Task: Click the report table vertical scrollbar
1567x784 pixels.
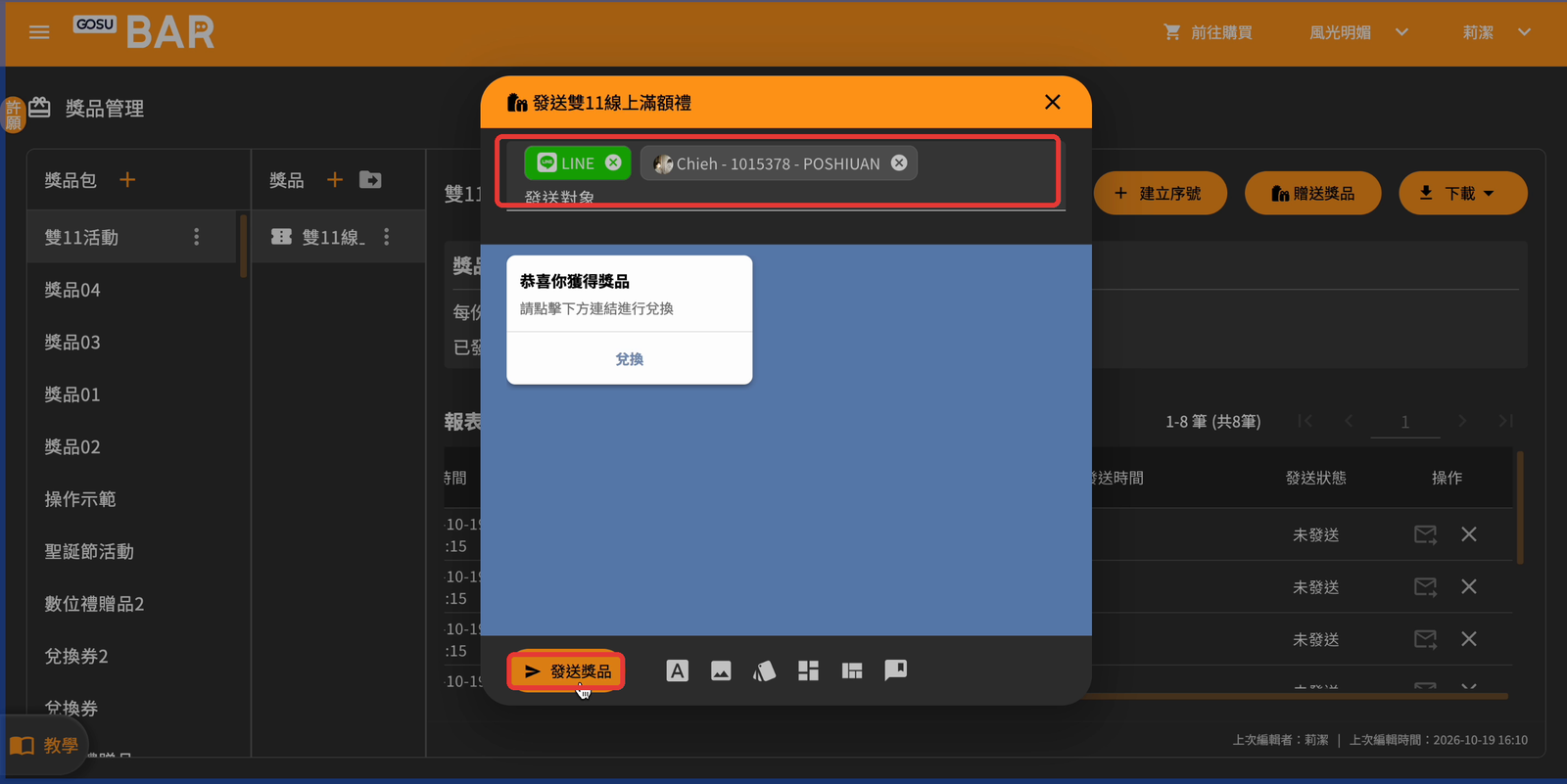Action: pyautogui.click(x=1520, y=507)
